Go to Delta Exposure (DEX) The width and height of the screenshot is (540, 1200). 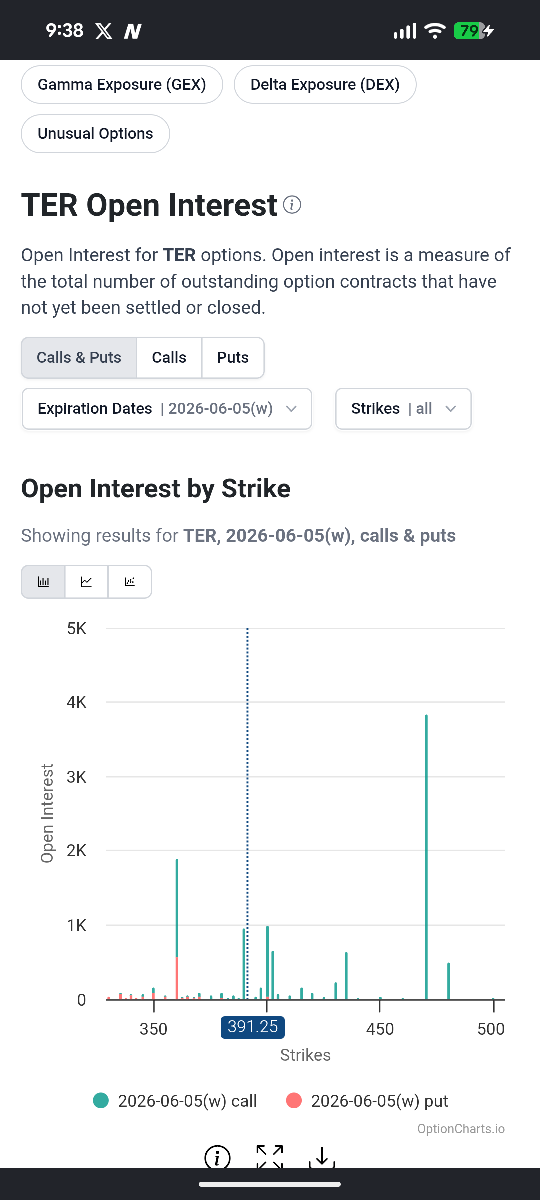pos(325,85)
